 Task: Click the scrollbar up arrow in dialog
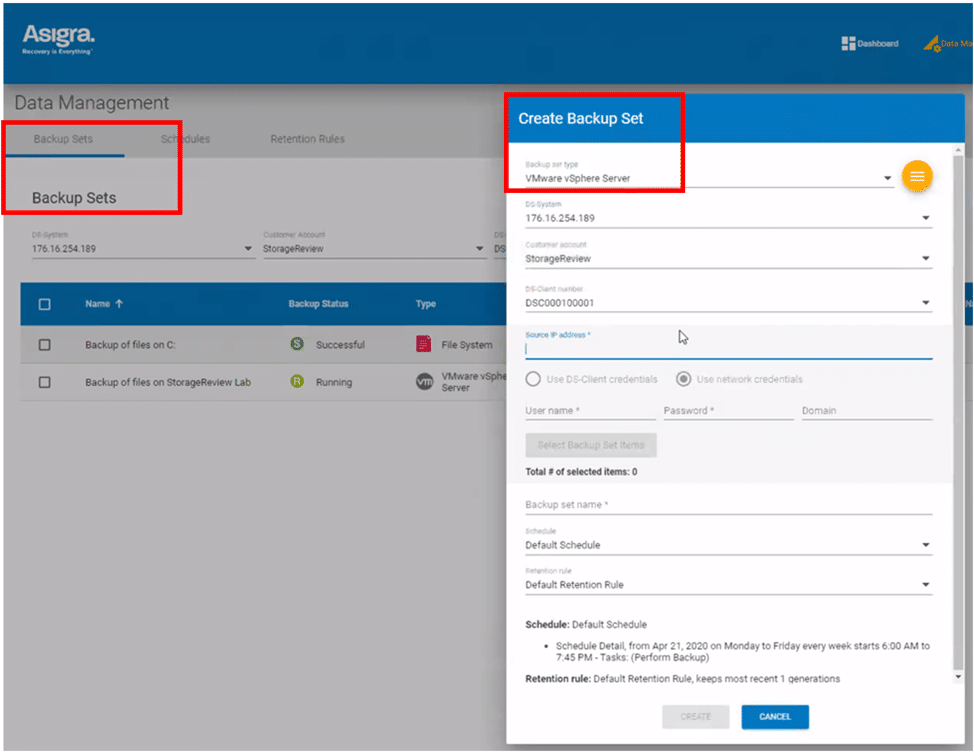coord(958,150)
